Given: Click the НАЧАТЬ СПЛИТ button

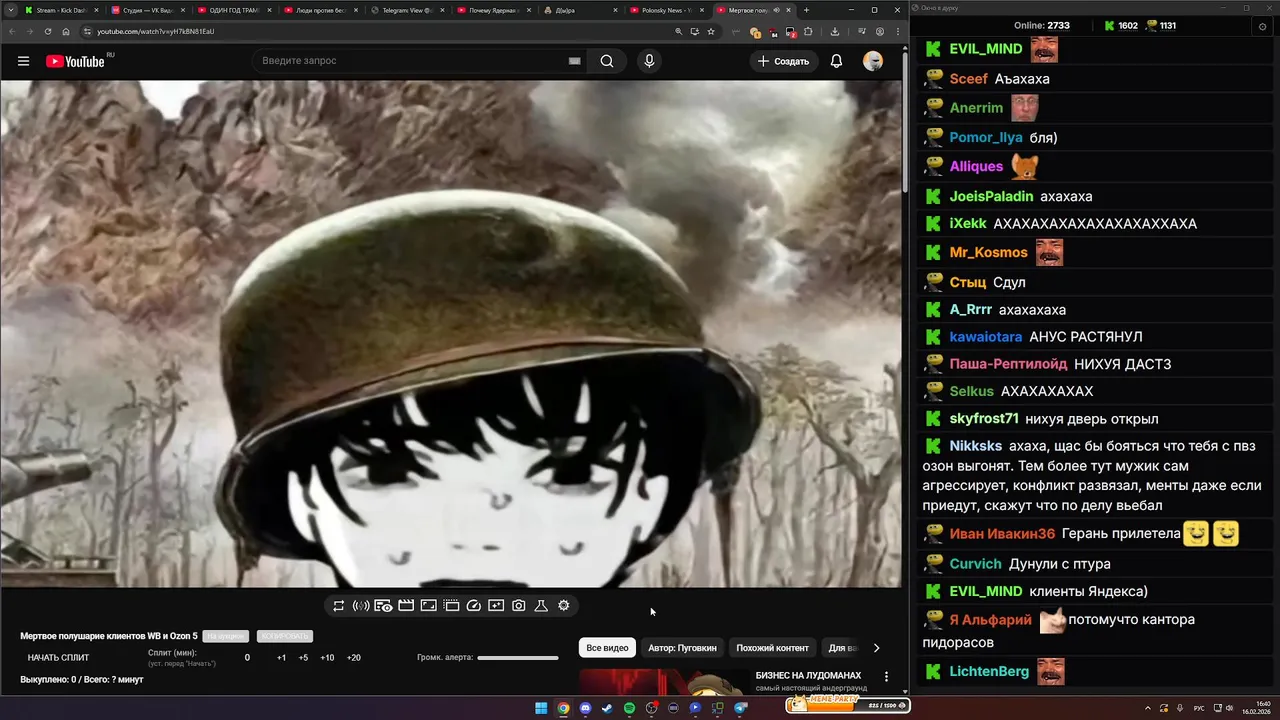Looking at the screenshot, I should click(x=58, y=658).
